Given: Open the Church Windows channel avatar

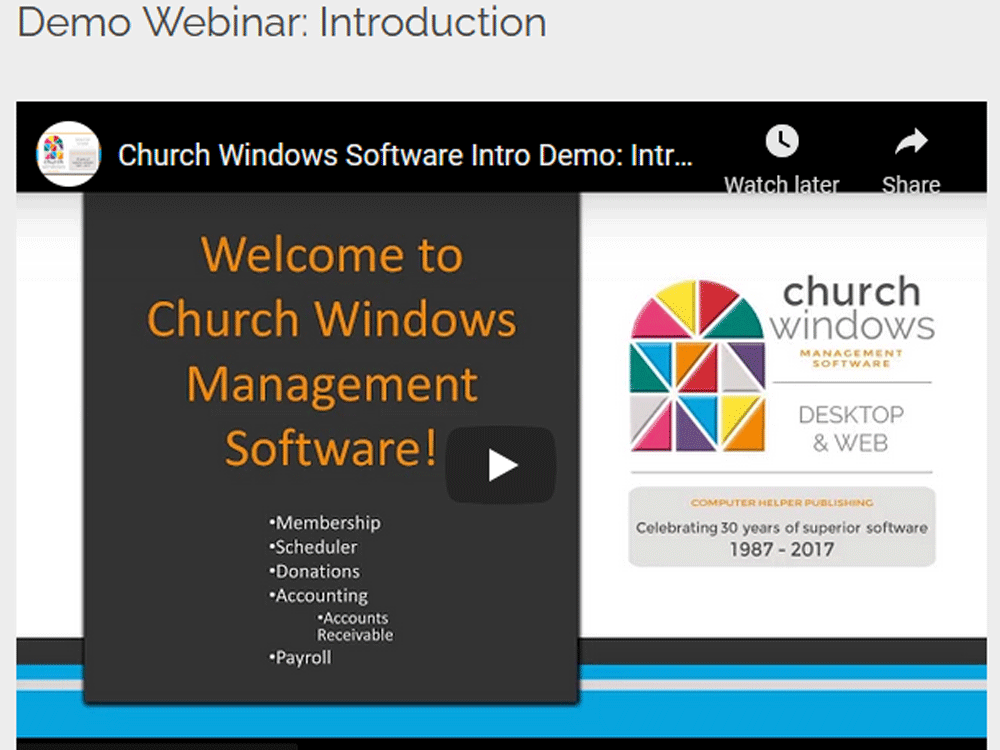Looking at the screenshot, I should click(68, 154).
